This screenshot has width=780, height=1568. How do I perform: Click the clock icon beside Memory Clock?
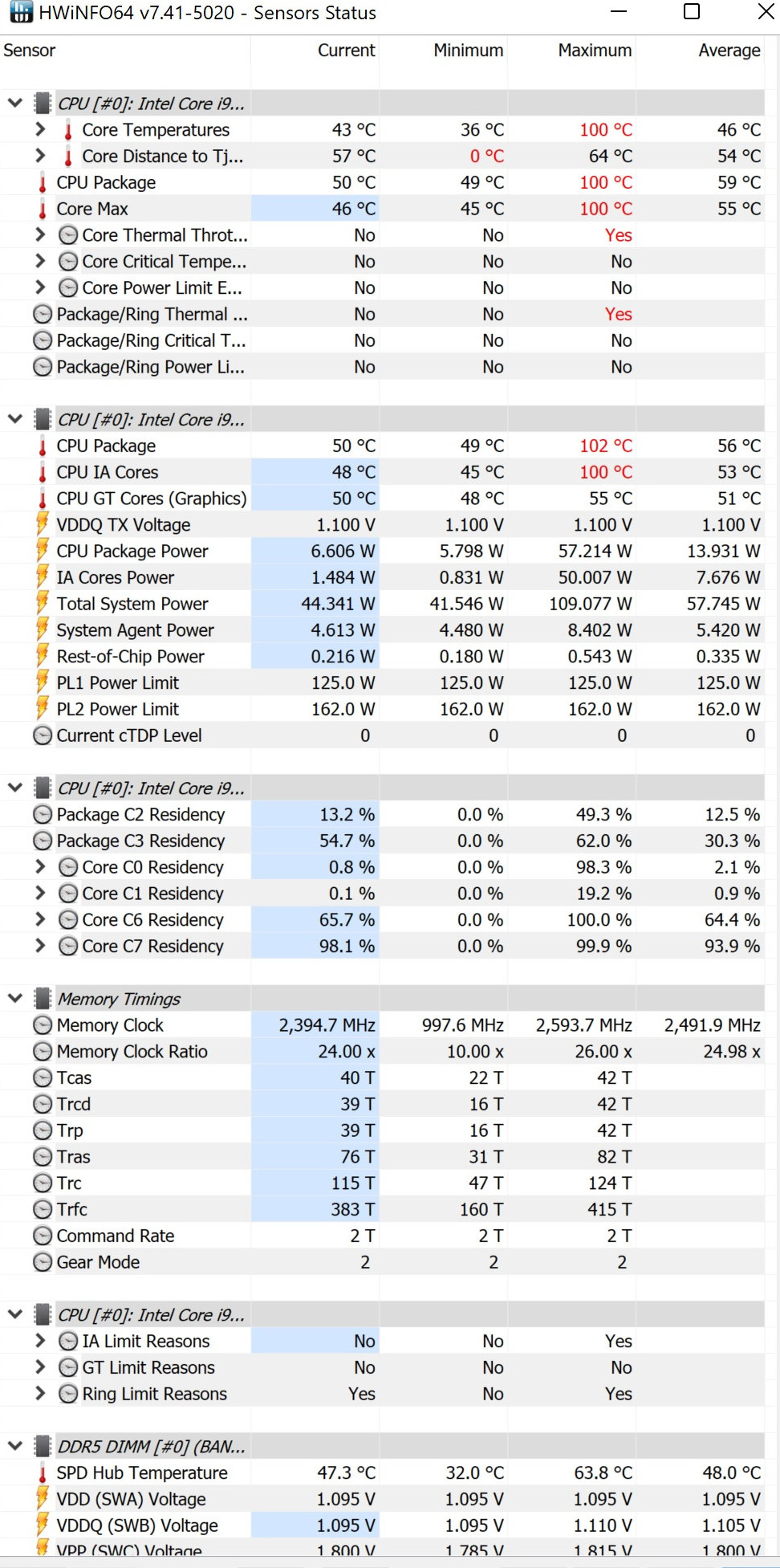[x=43, y=1025]
